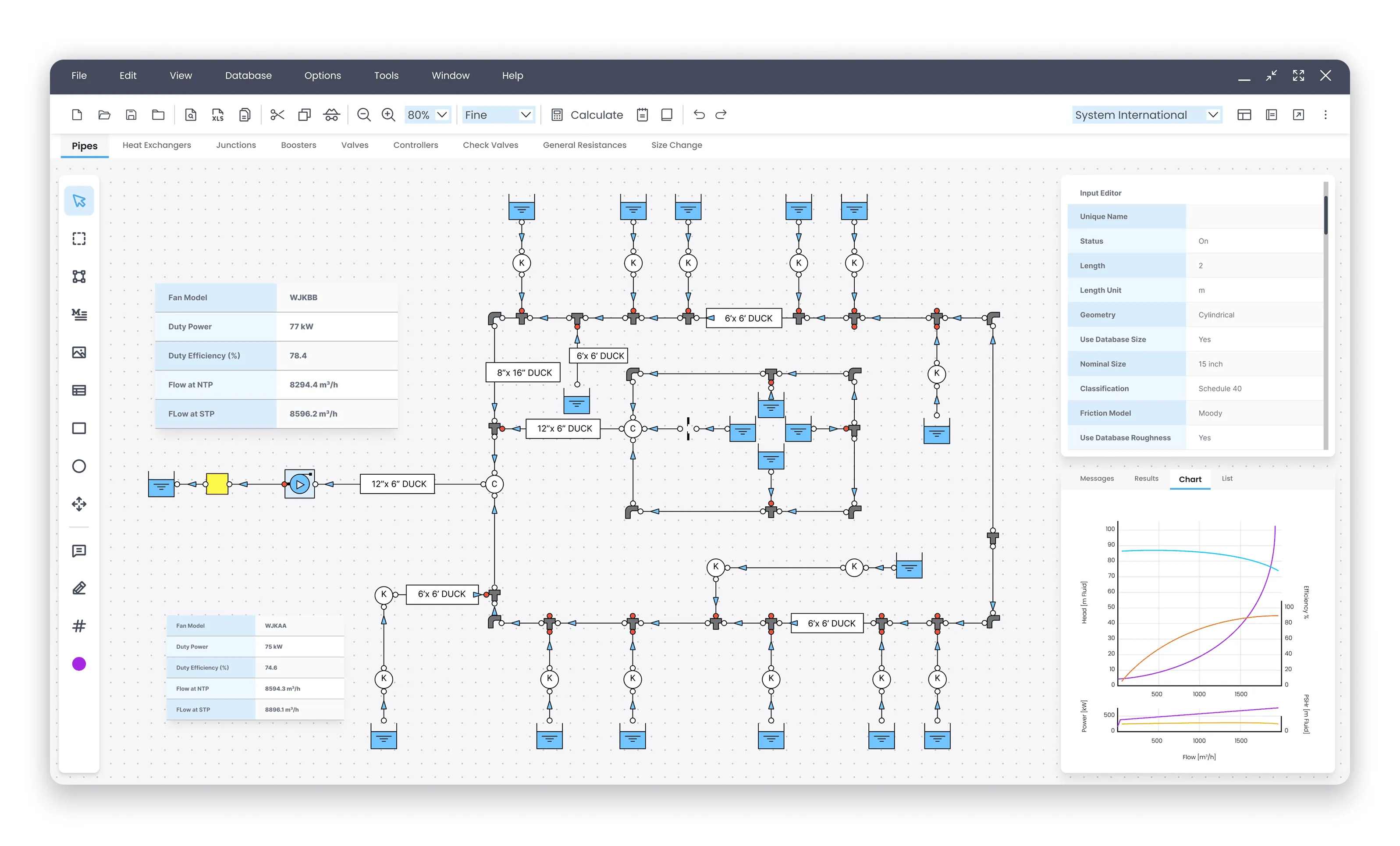Viewport: 1400px width, 846px height.
Task: Switch to the Valves tab
Action: point(355,145)
